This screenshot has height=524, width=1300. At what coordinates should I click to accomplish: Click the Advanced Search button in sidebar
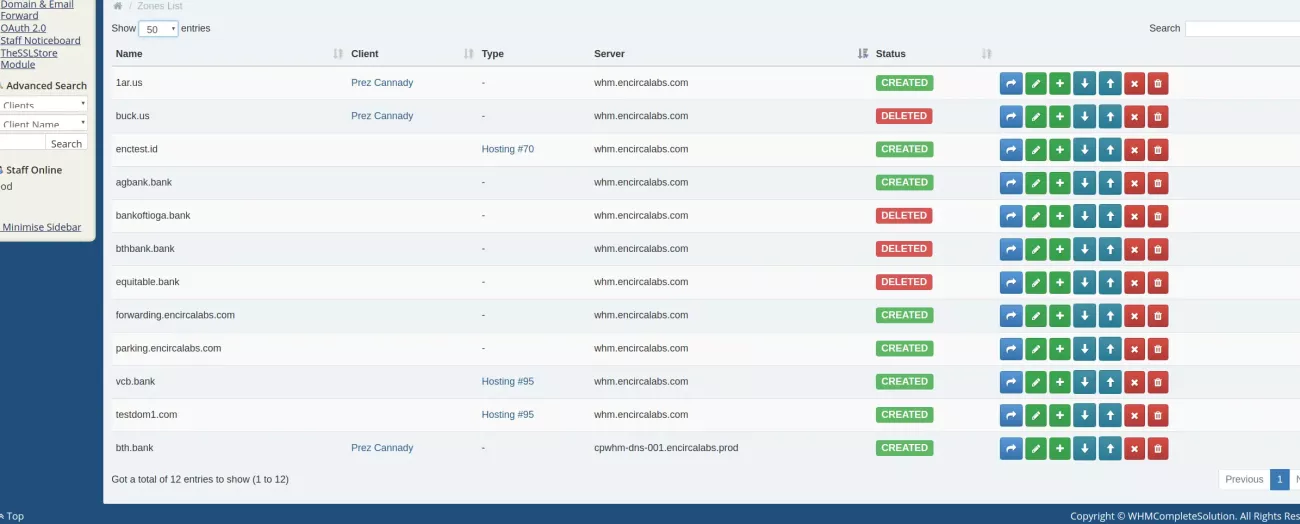tap(66, 144)
